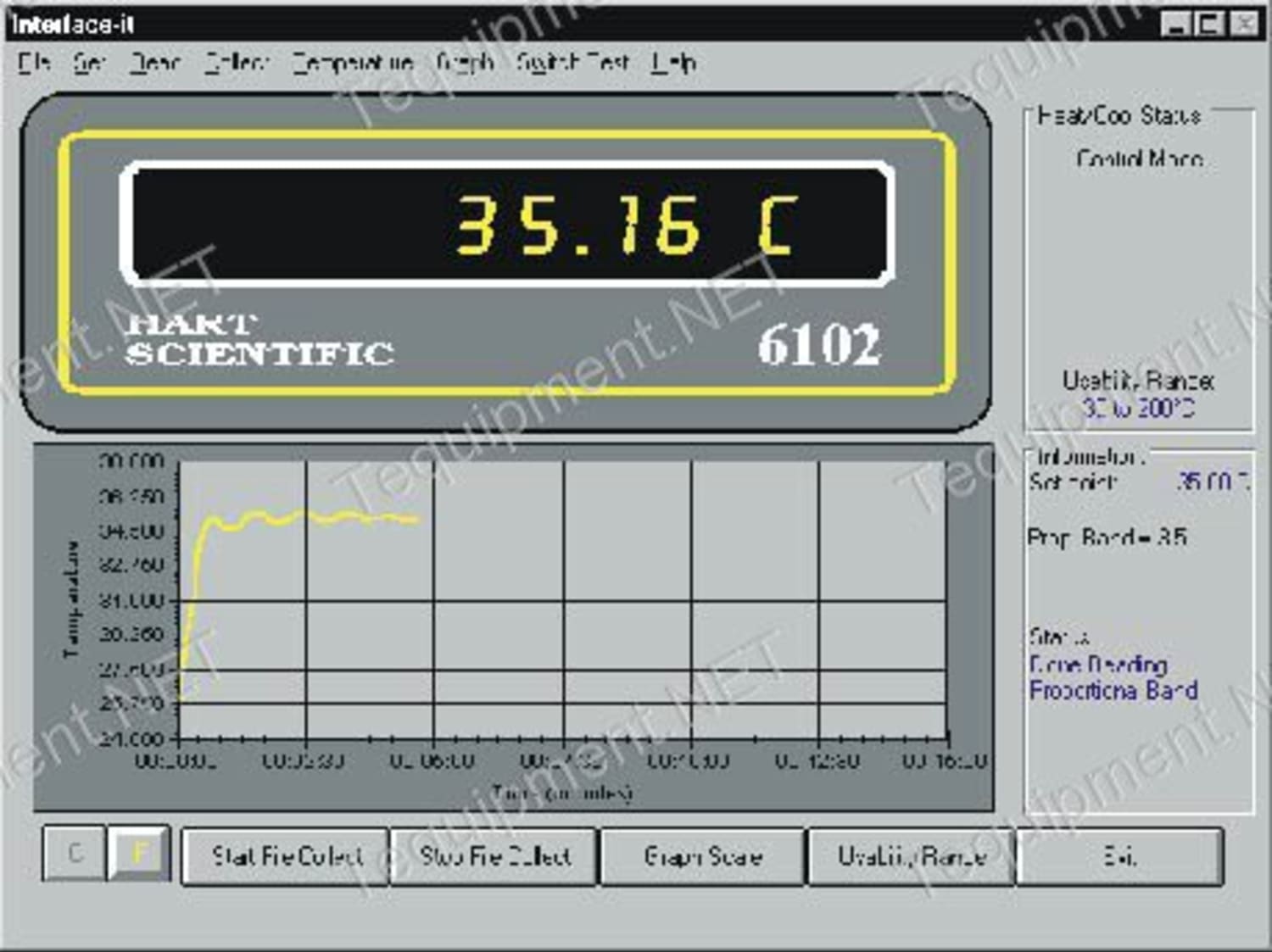Open the Help menu
This screenshot has width=1272, height=952.
click(674, 63)
